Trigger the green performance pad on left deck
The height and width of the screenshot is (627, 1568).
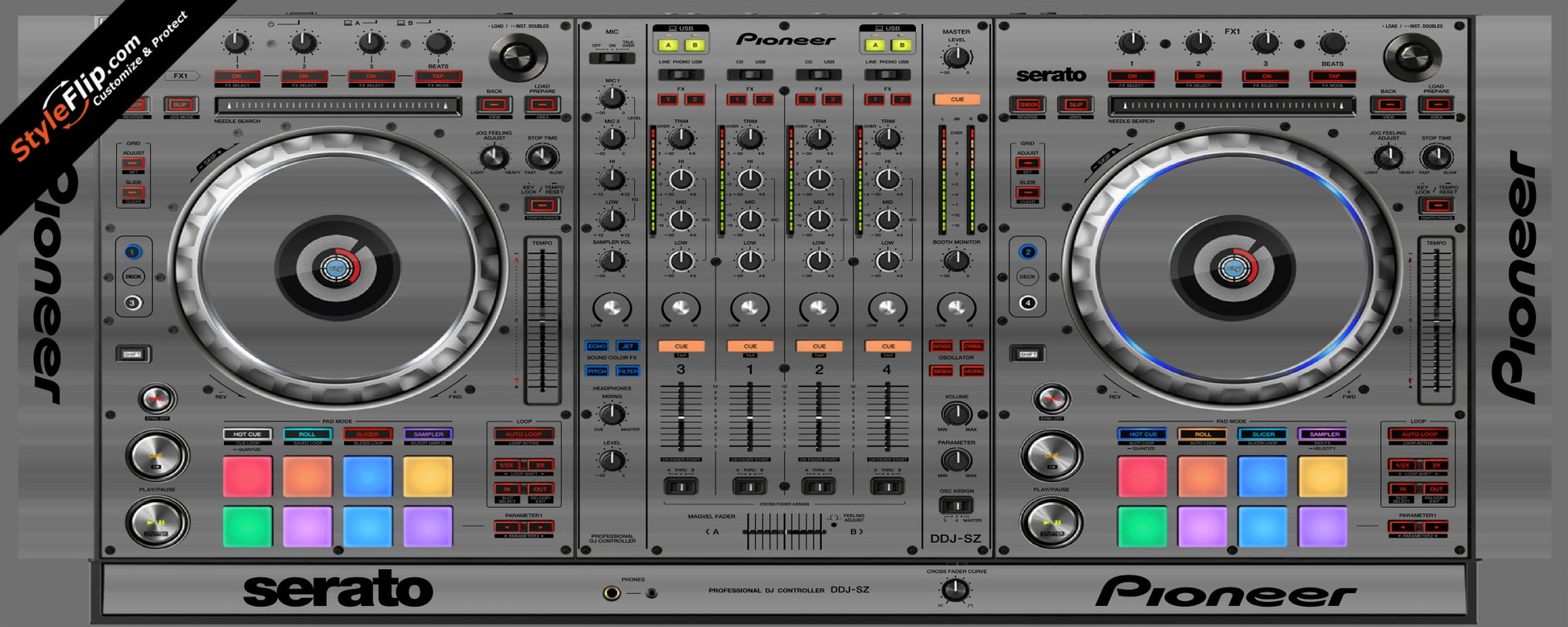pos(247,526)
